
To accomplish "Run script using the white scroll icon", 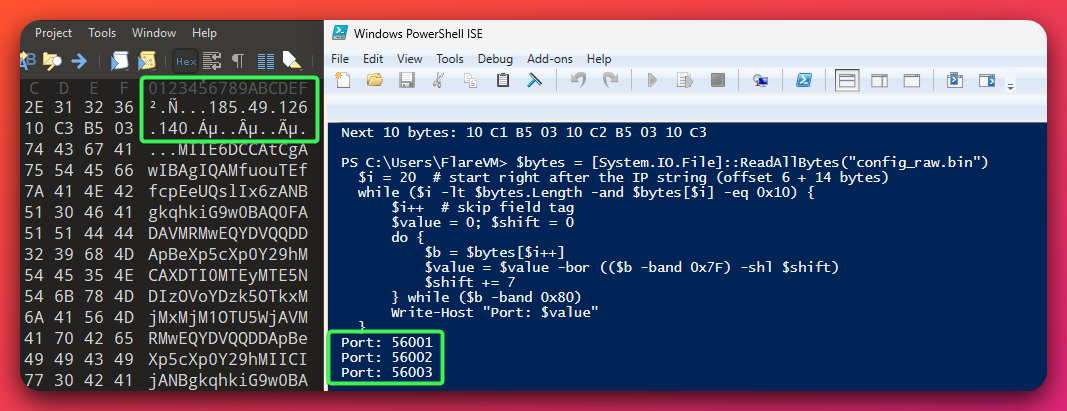I will 119,61.
